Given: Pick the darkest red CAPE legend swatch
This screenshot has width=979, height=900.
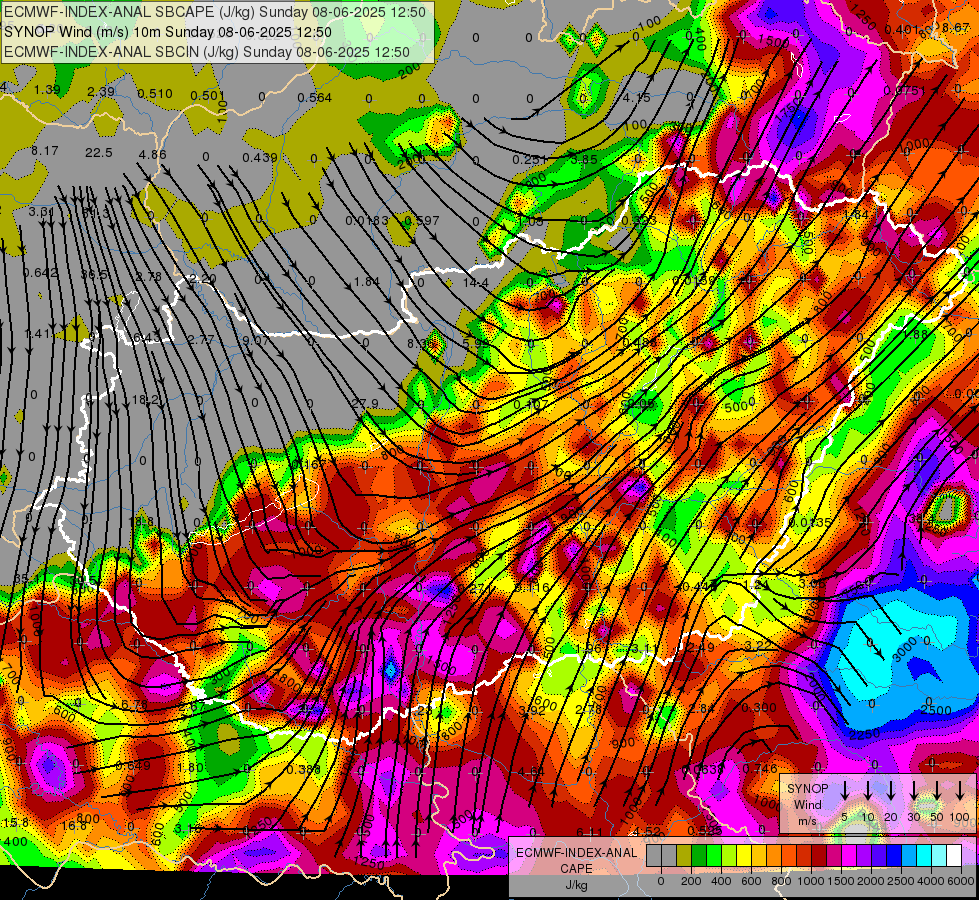Looking at the screenshot, I should [x=819, y=856].
